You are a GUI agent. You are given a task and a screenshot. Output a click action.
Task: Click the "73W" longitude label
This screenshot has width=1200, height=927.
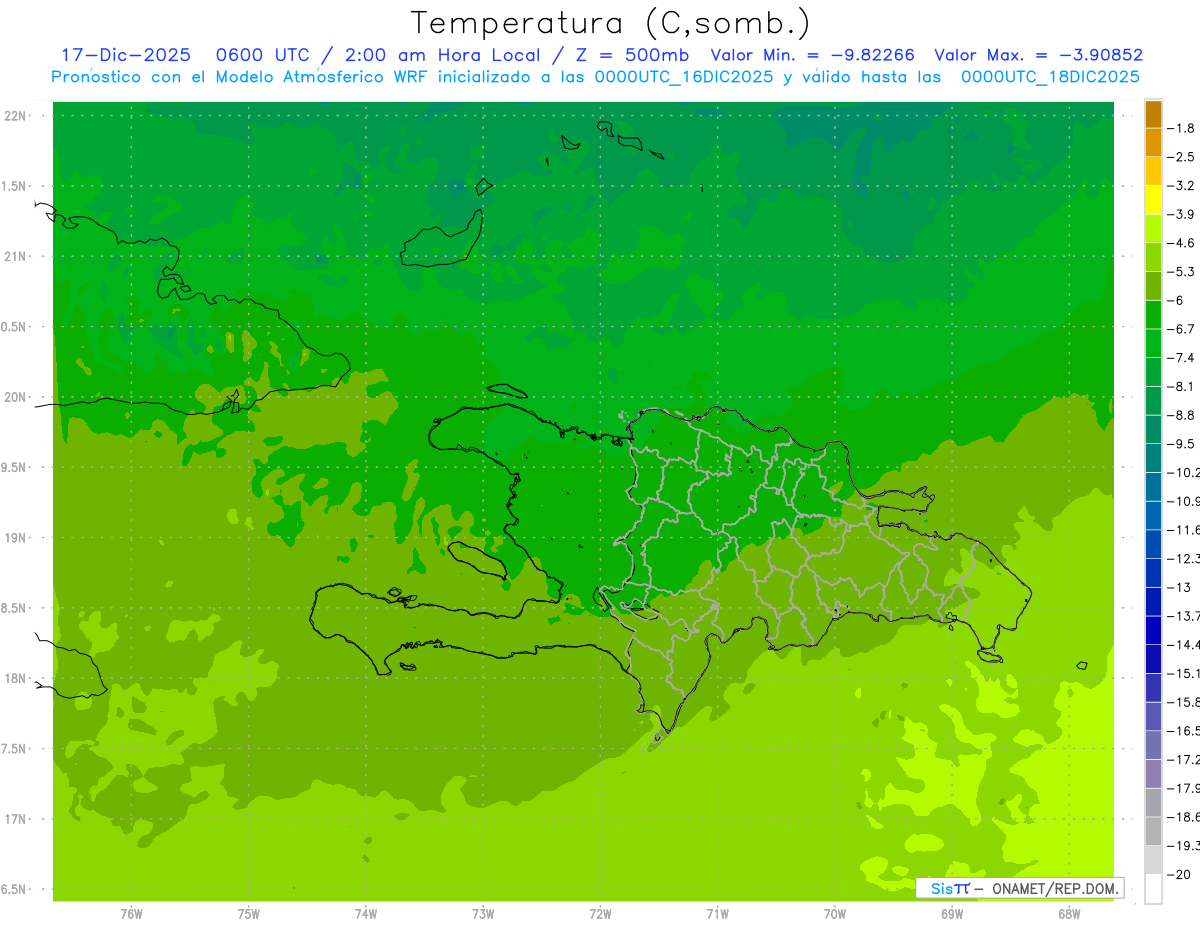(x=483, y=913)
